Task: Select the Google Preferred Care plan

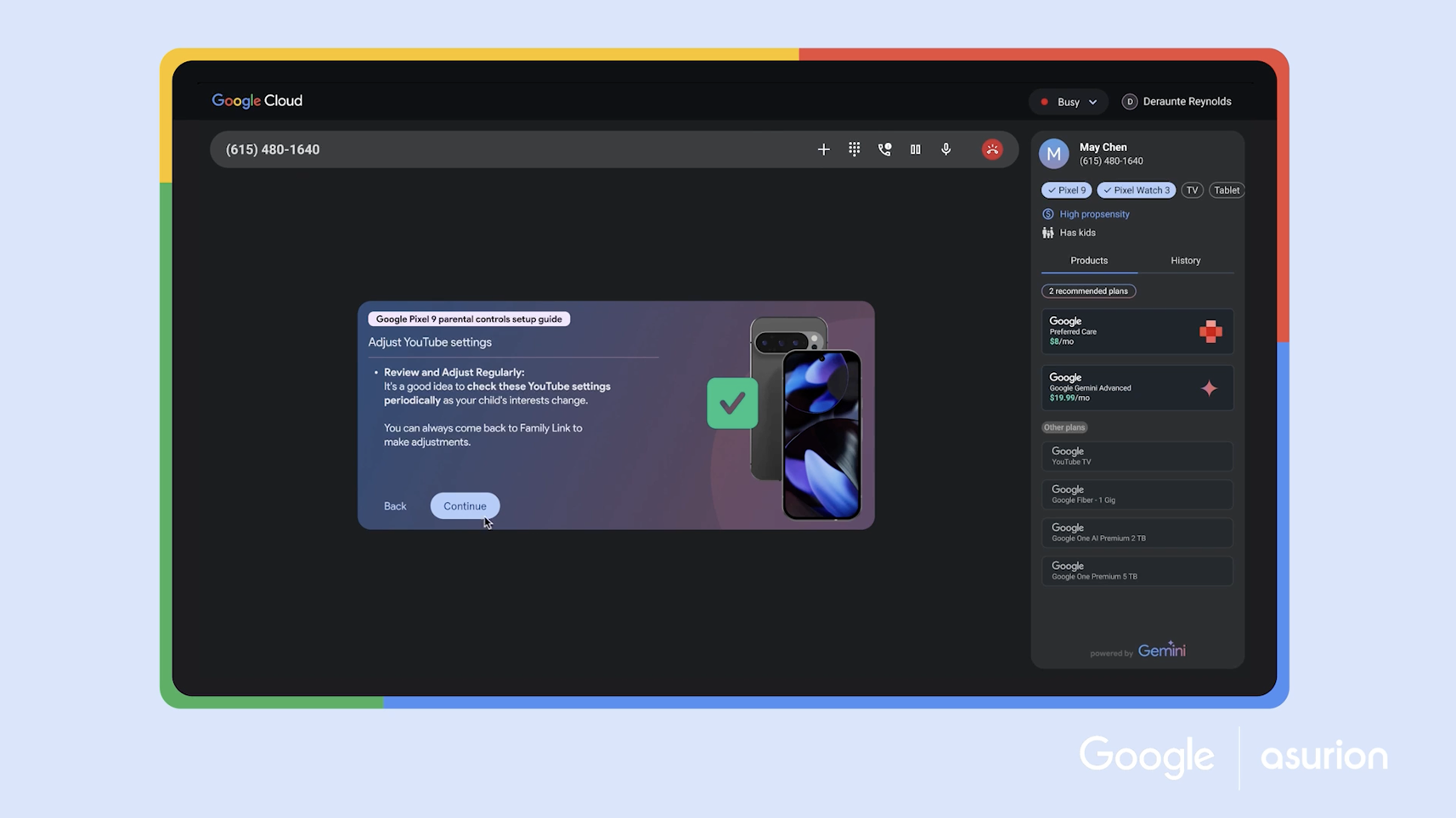Action: click(1137, 331)
